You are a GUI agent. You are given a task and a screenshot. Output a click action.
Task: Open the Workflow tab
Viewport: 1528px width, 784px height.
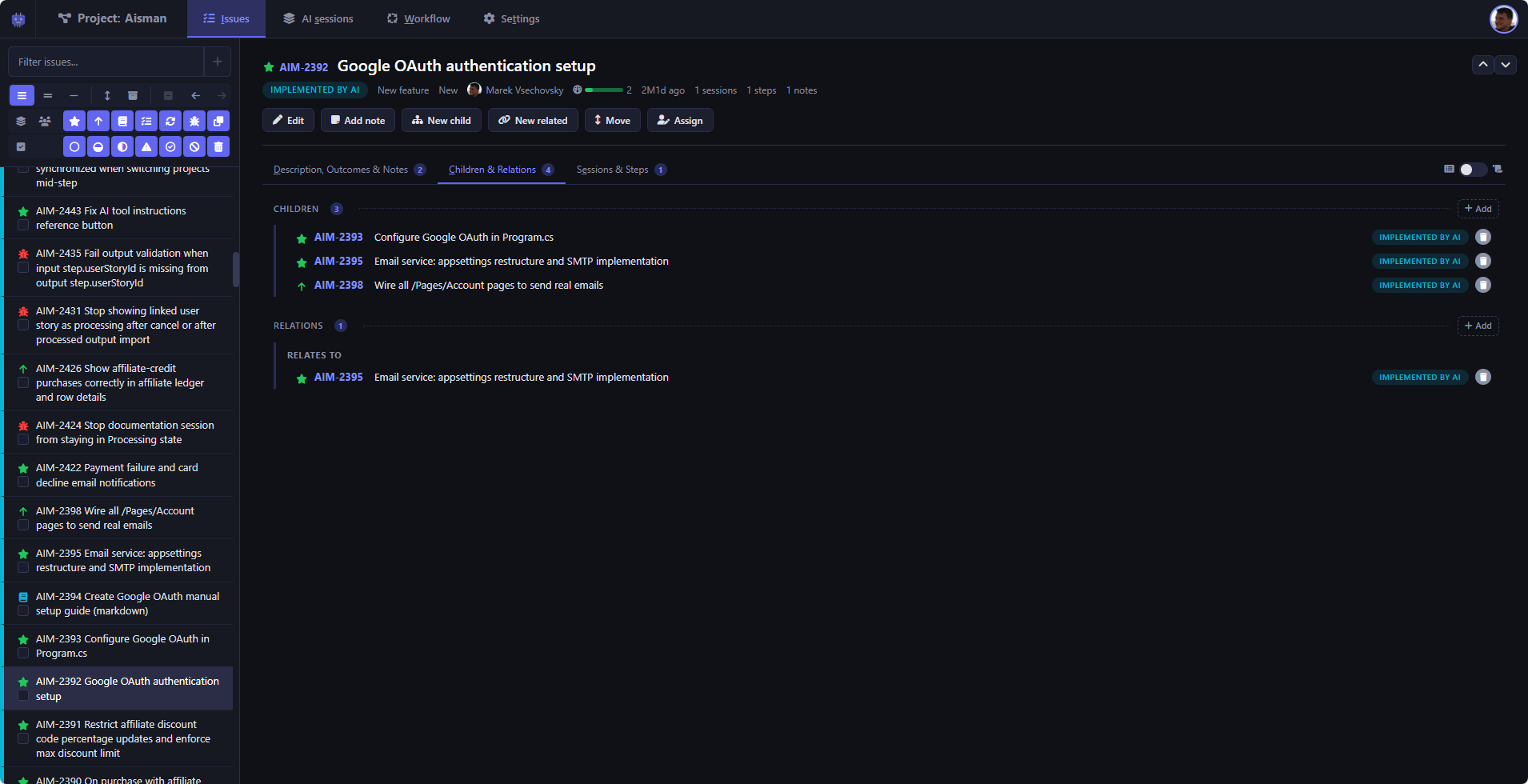[418, 19]
